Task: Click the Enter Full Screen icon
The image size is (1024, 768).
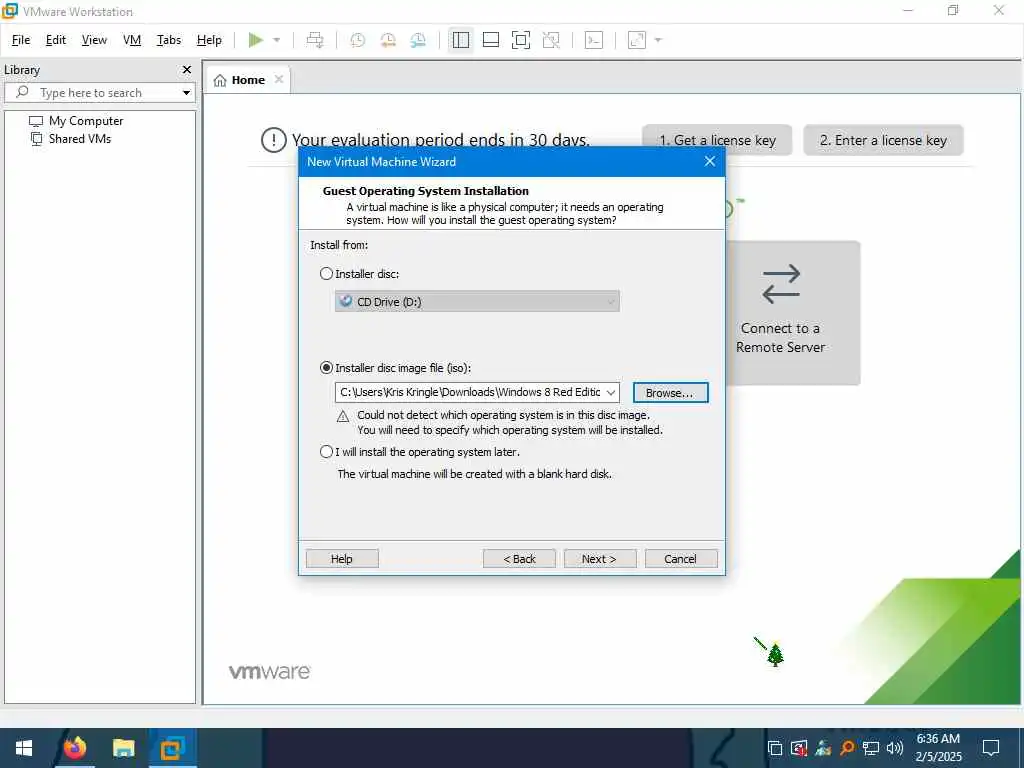Action: (x=520, y=40)
